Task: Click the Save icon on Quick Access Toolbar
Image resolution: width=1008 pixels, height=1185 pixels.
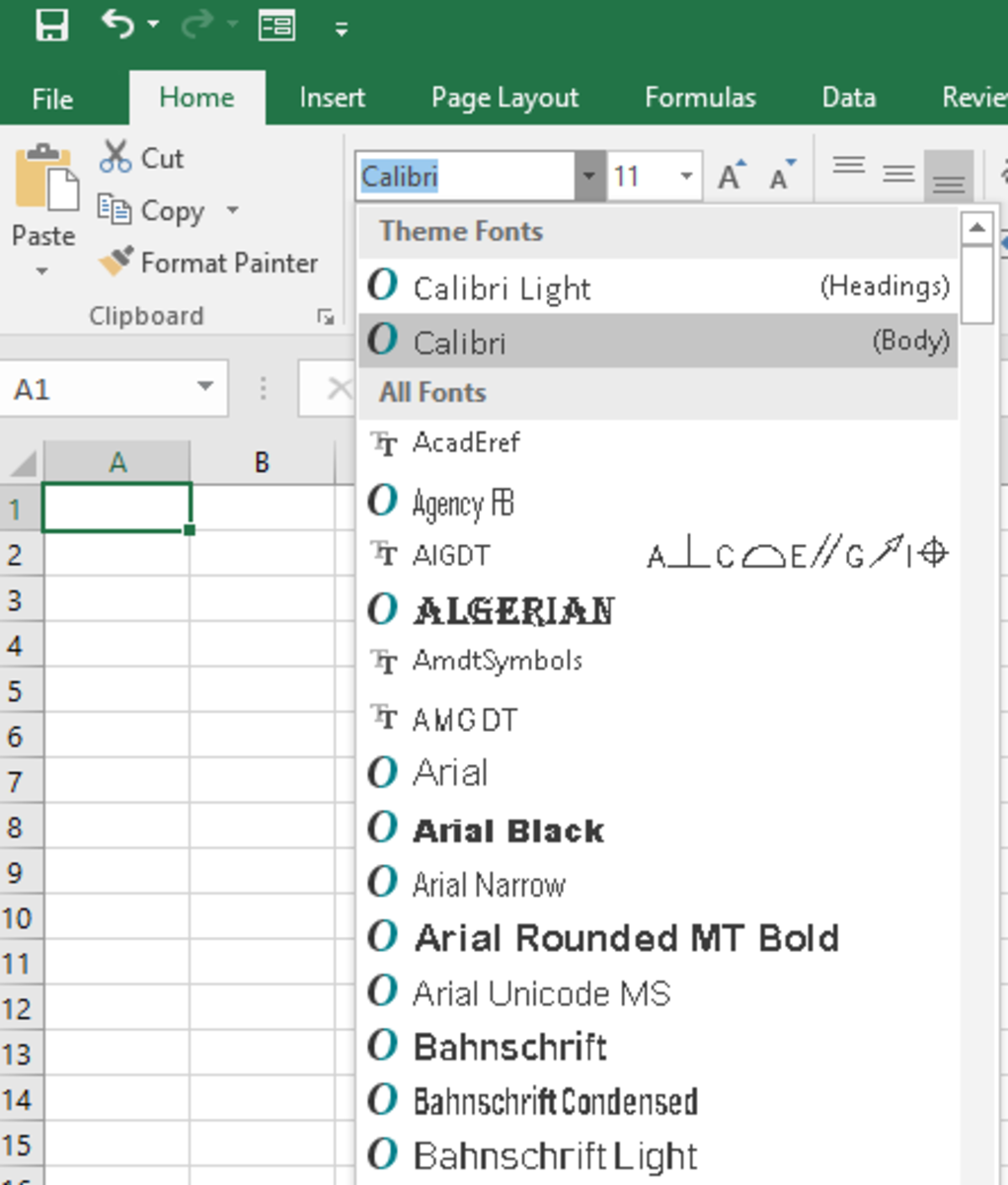Action: point(51,25)
